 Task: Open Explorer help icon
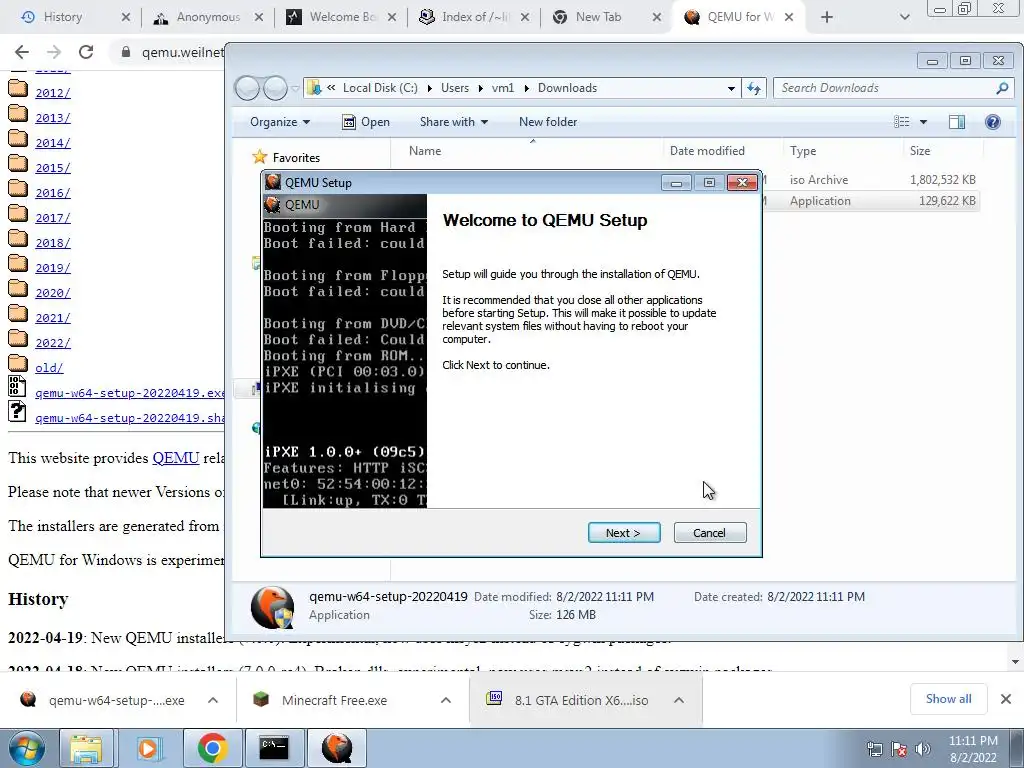(993, 122)
